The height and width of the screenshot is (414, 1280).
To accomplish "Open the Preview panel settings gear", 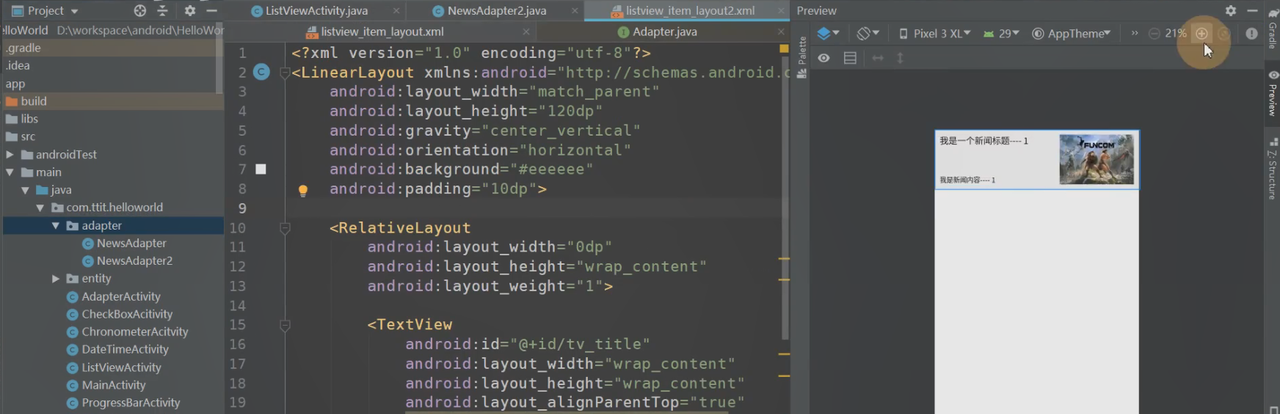I will (1230, 10).
